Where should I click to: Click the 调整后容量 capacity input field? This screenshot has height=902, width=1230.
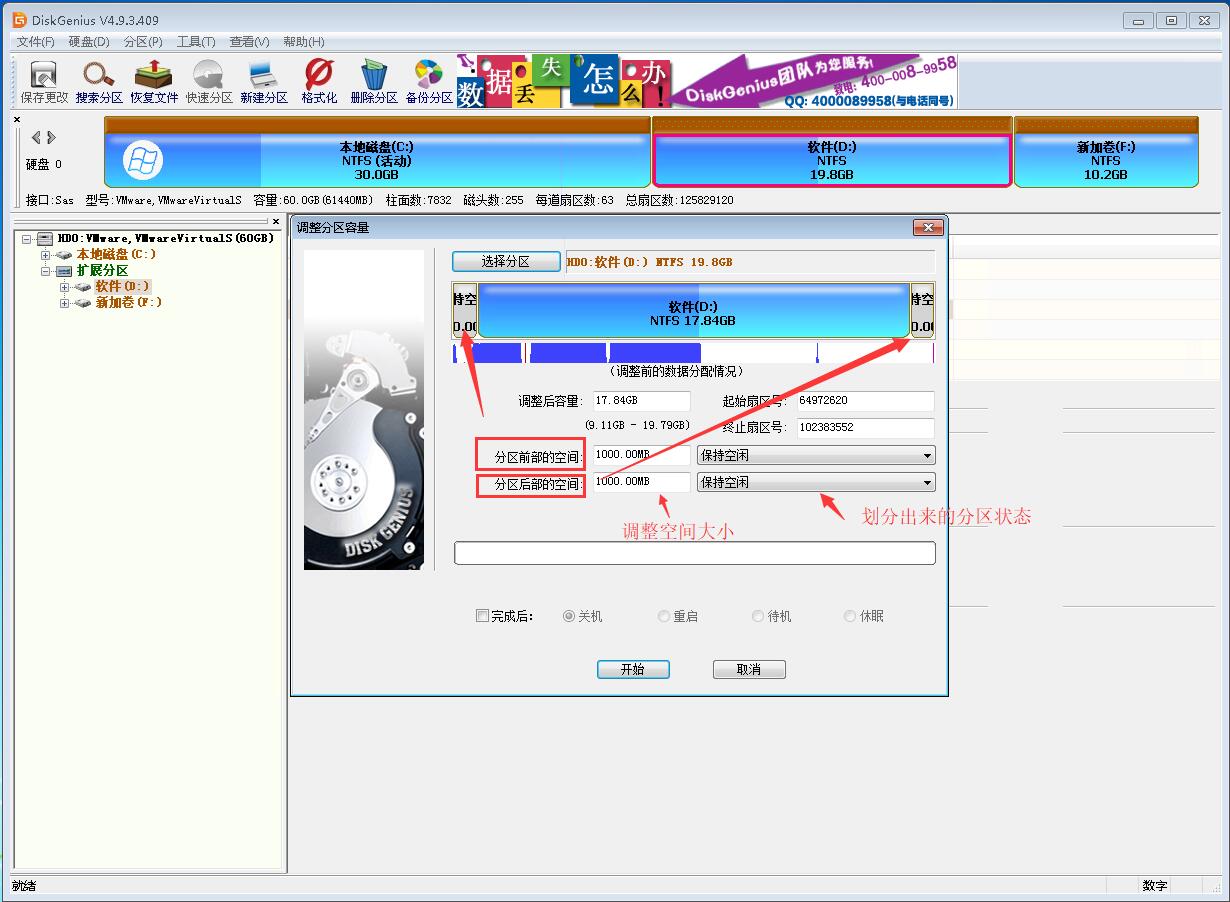pos(641,400)
